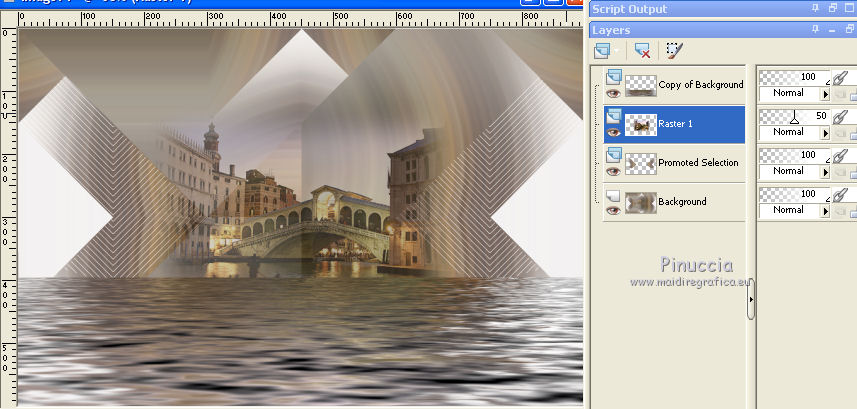Open blend mode dropdown for Raster 1

(x=825, y=132)
